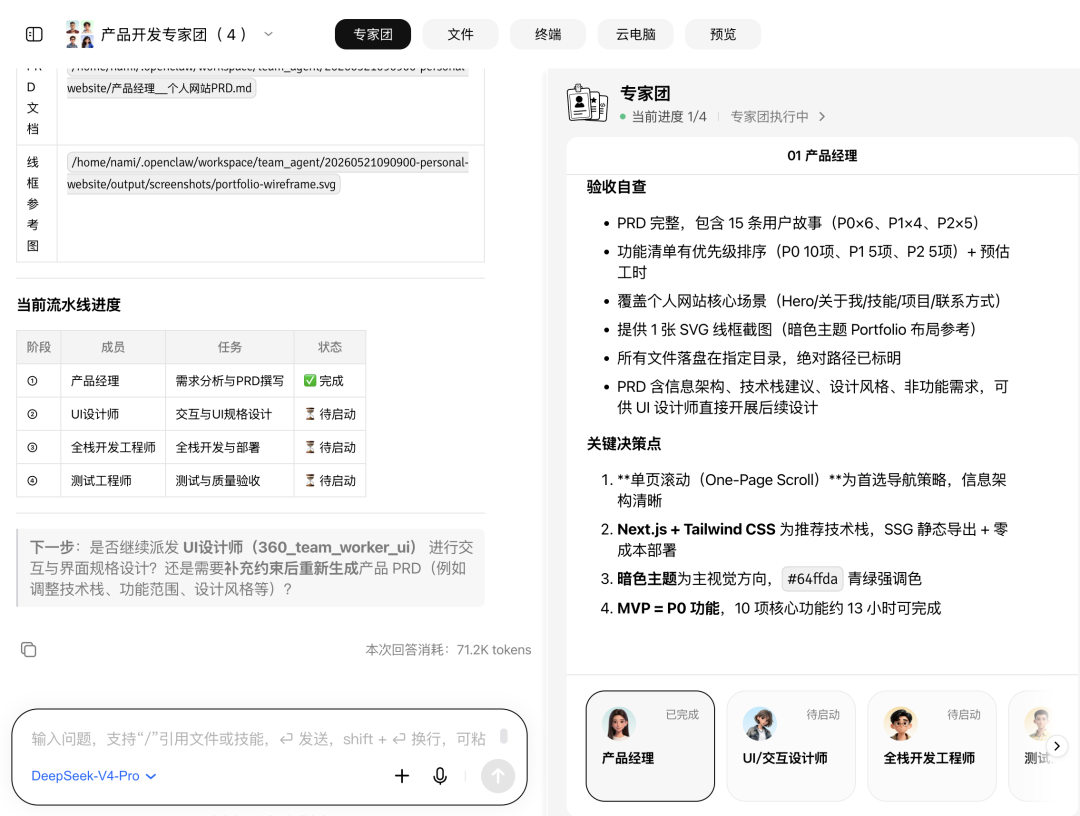
Task: Click the 专家团 ID badge icon
Action: tap(587, 103)
